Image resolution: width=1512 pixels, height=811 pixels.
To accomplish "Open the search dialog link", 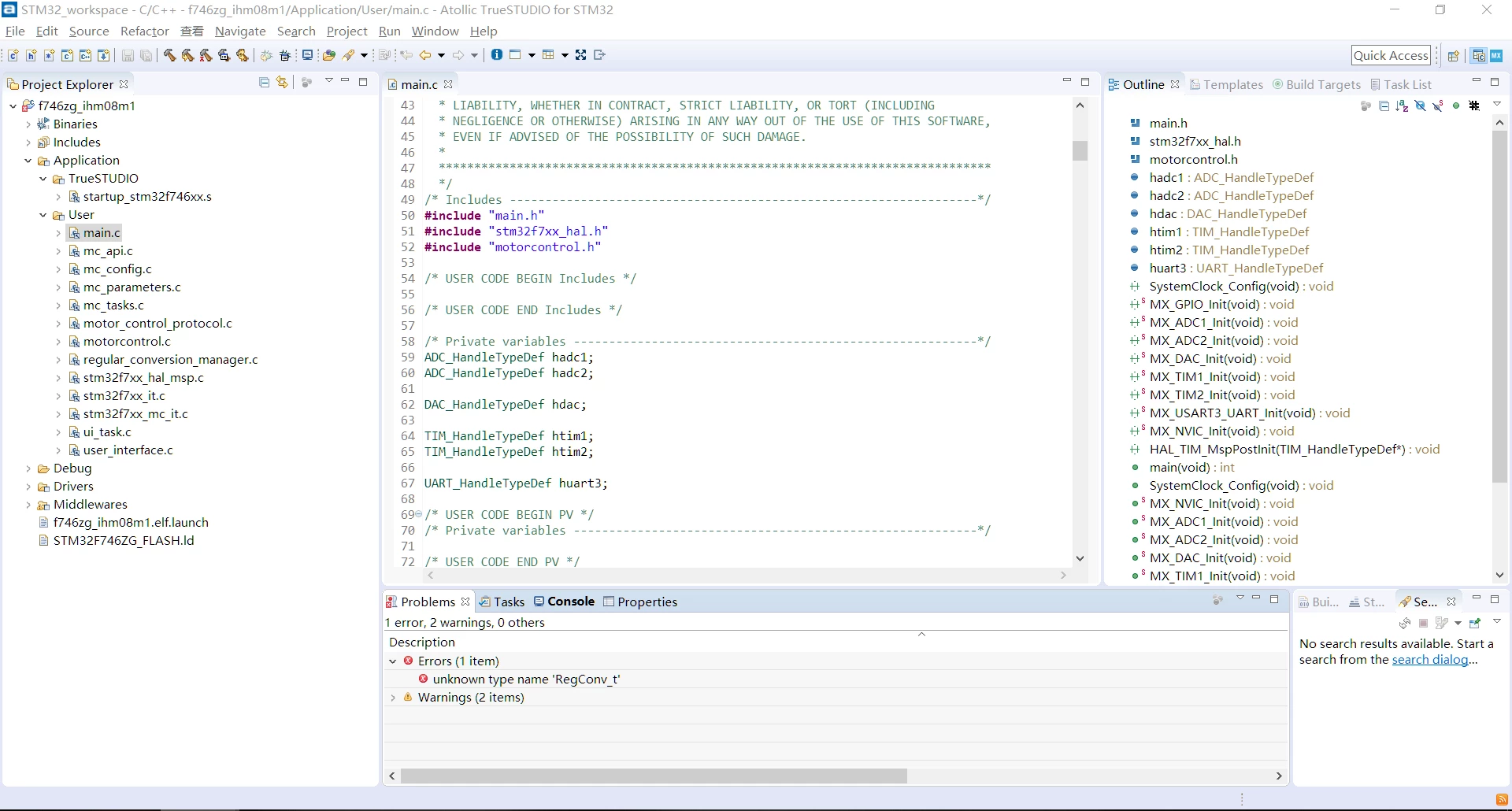I will pos(1429,660).
